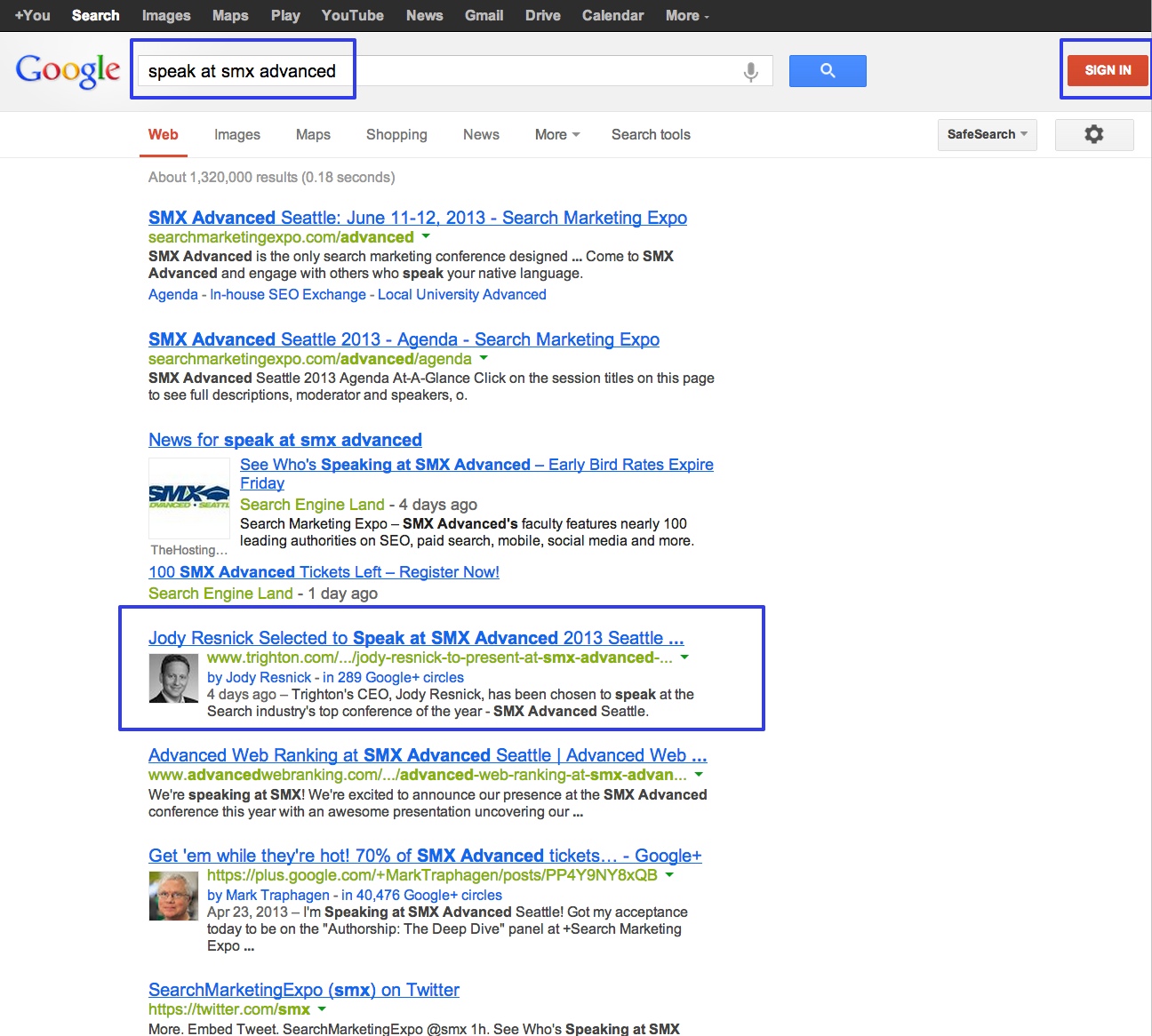Select the Web search tab

coord(164,134)
